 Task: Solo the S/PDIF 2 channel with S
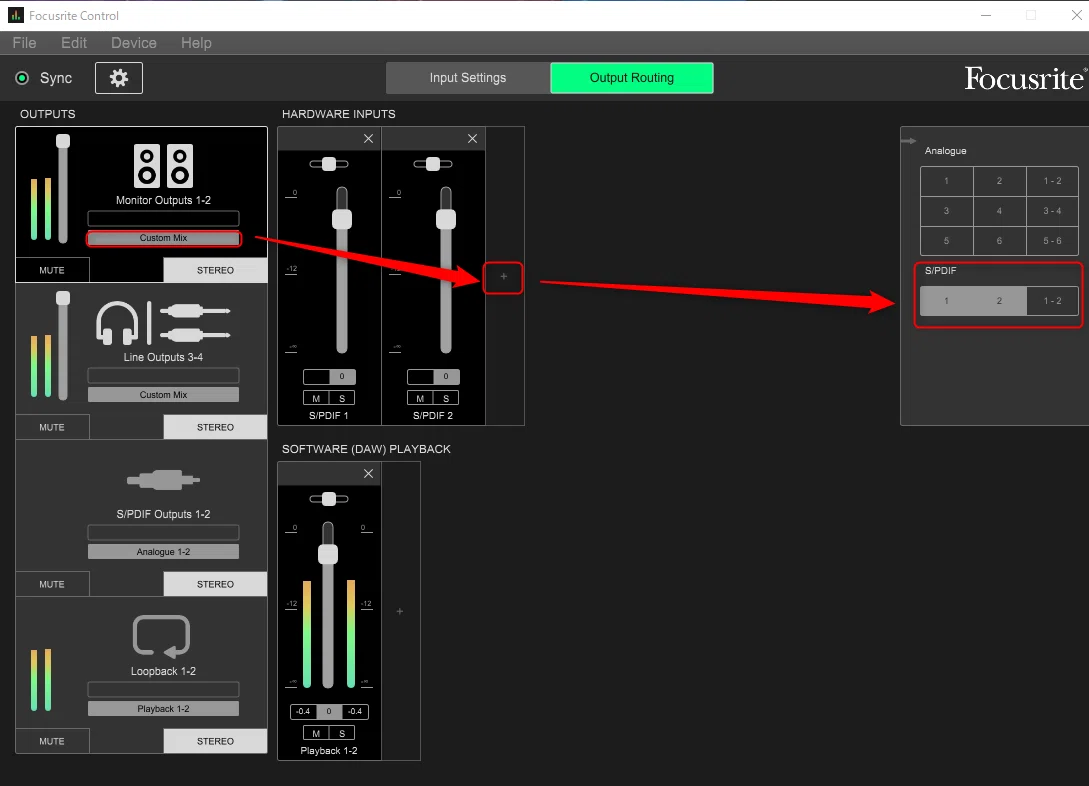(446, 398)
